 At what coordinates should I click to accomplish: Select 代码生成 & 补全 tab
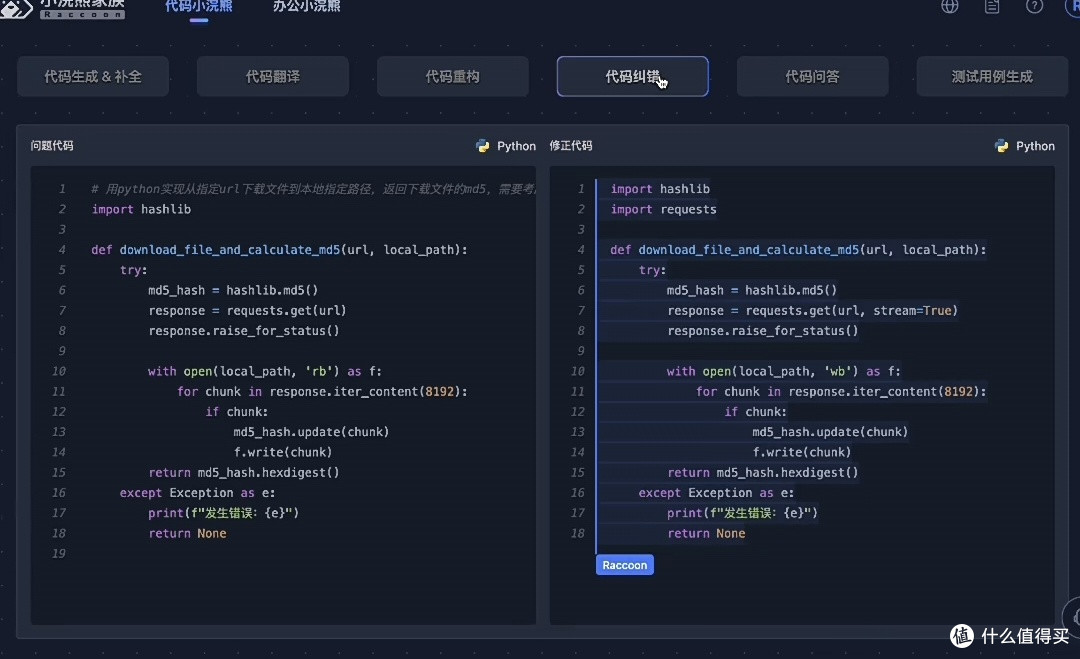click(93, 76)
